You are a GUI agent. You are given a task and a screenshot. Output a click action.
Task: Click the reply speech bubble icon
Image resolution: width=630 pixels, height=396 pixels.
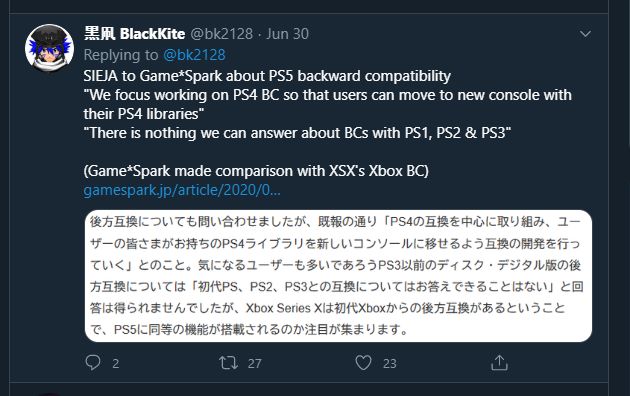93,363
